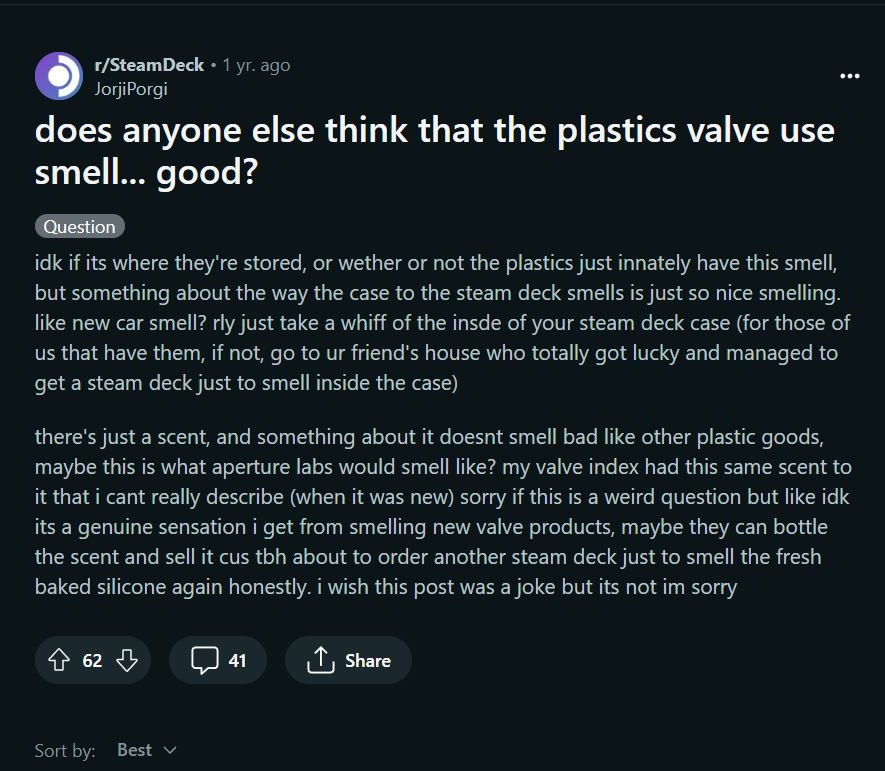The image size is (885, 771).
Task: Filter by the Question flair tag
Action: [x=80, y=226]
